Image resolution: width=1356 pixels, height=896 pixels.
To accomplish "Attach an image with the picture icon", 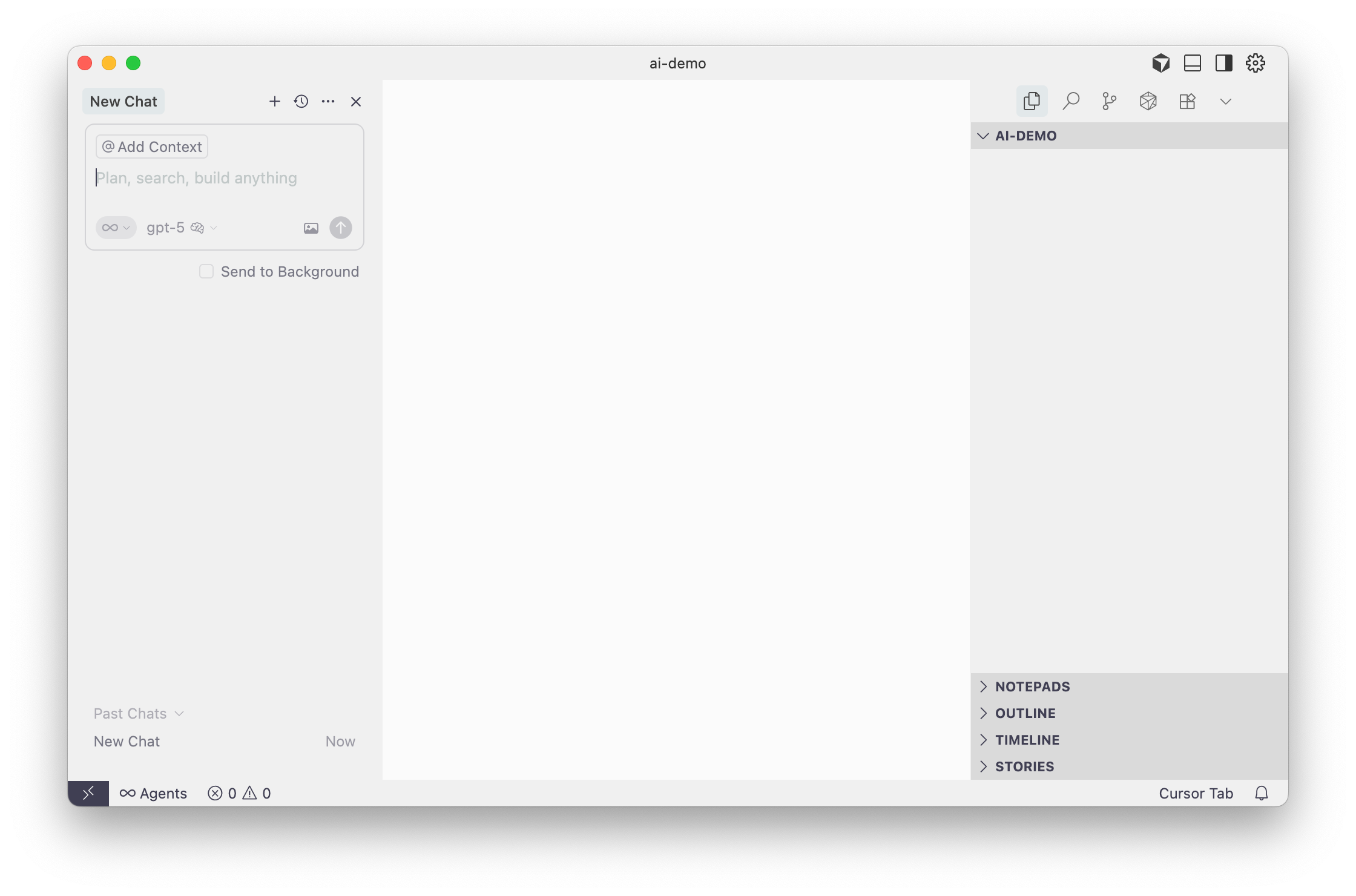I will [311, 228].
